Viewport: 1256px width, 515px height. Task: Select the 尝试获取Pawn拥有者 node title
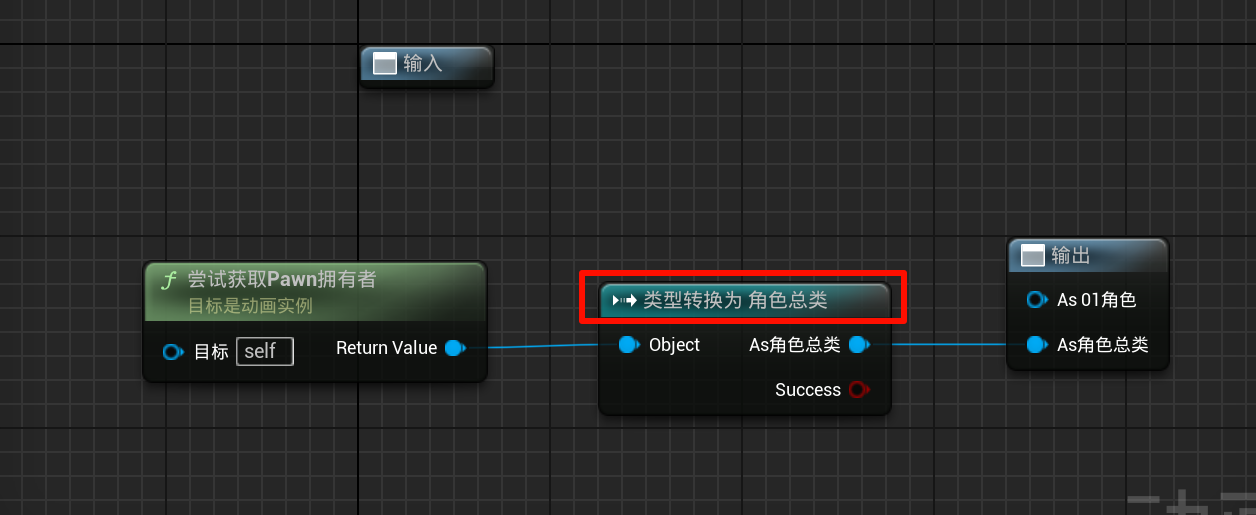[x=282, y=280]
